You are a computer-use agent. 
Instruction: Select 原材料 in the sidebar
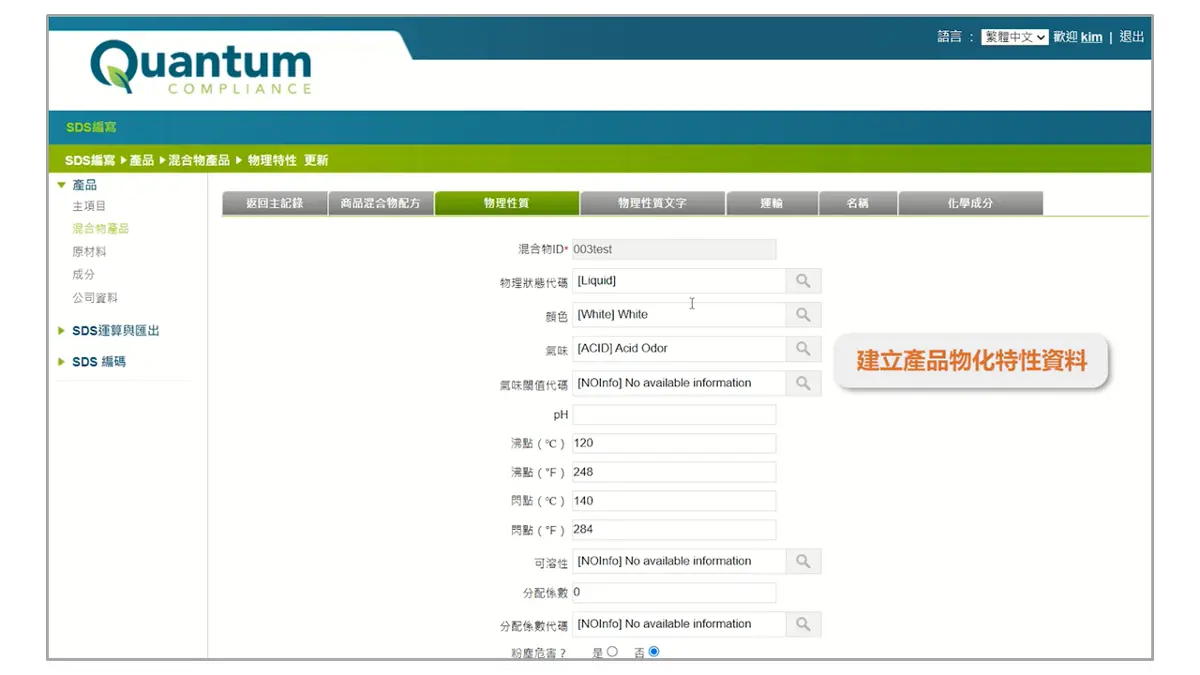pos(89,252)
